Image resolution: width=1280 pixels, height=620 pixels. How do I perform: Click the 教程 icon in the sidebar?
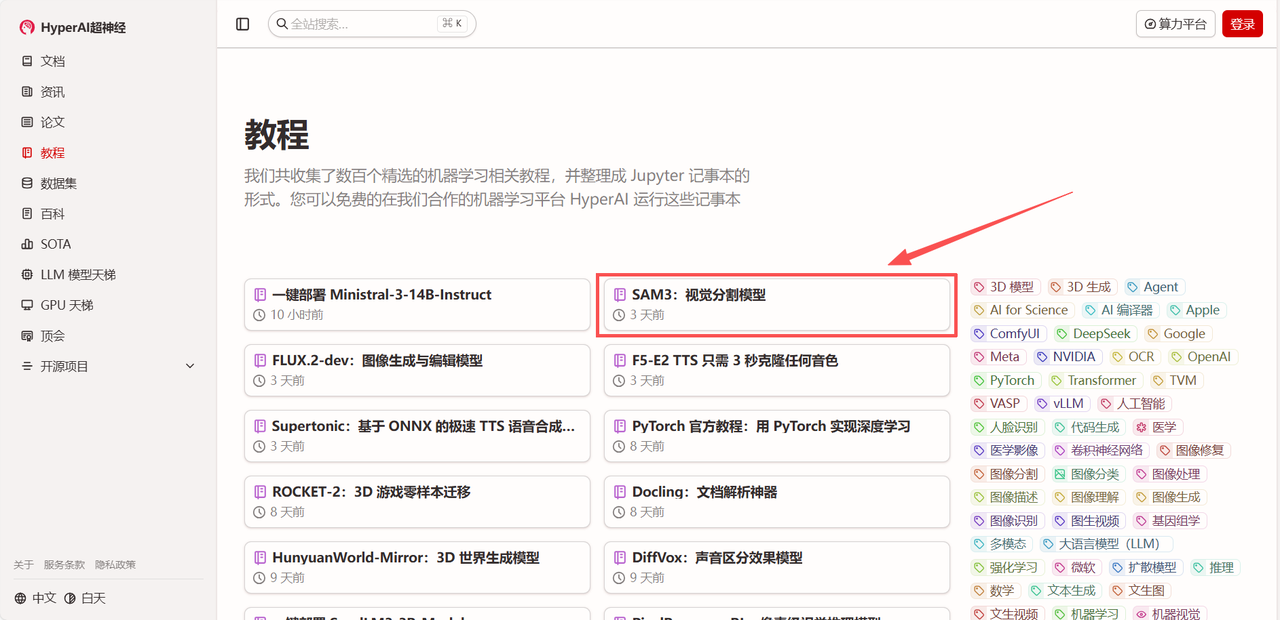27,153
